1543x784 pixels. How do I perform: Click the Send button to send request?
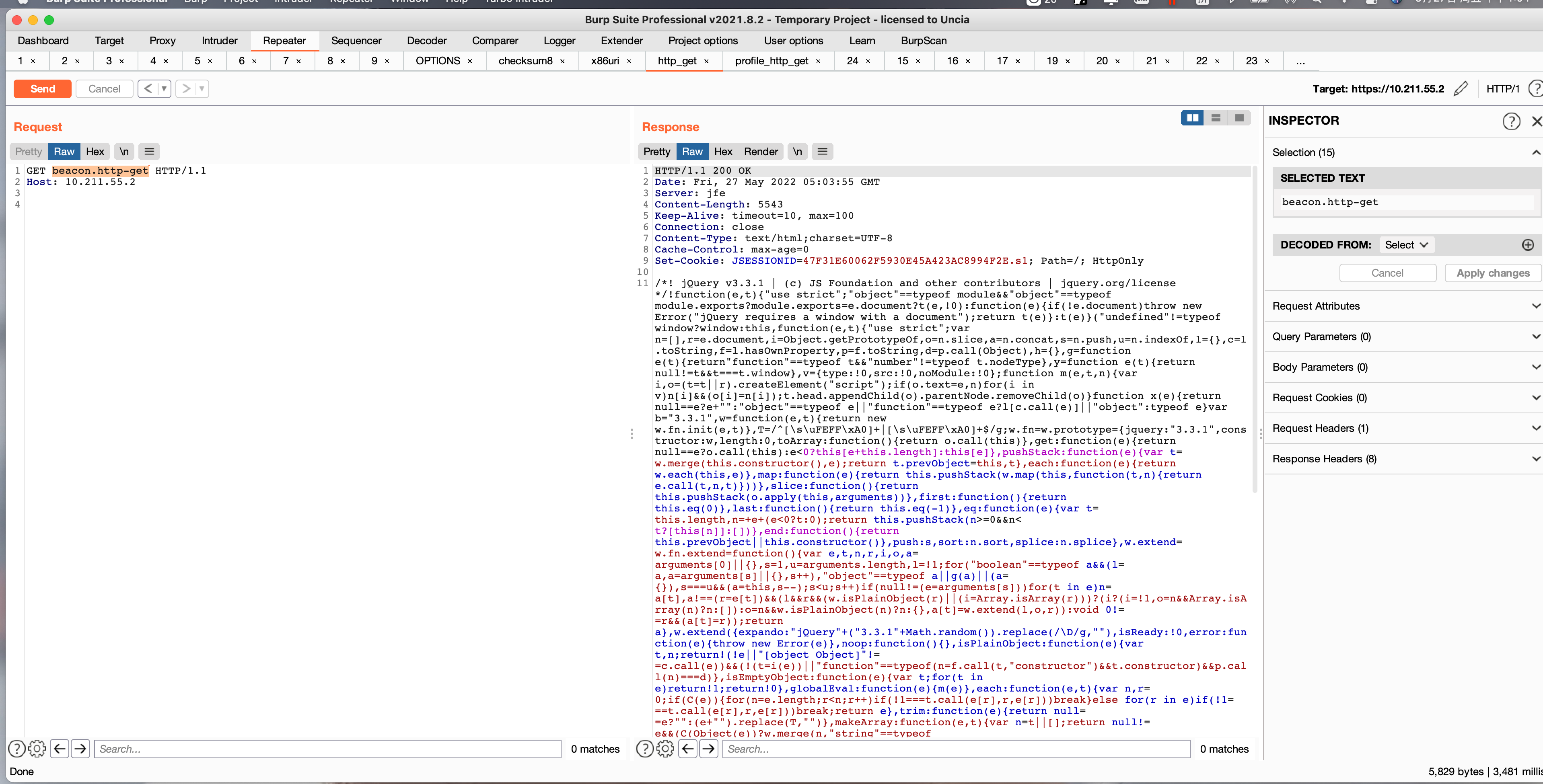41,89
